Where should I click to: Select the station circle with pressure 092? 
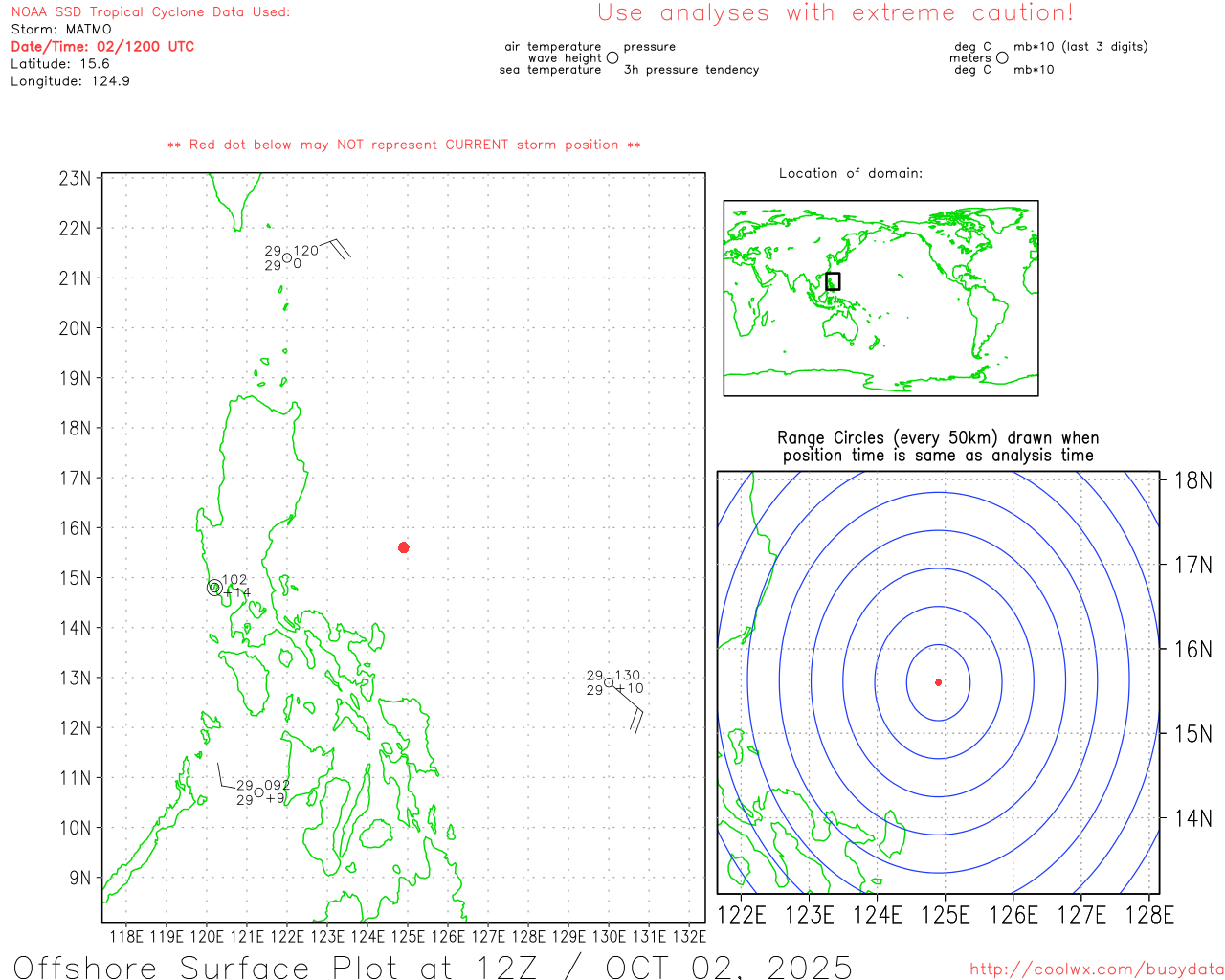coord(259,792)
